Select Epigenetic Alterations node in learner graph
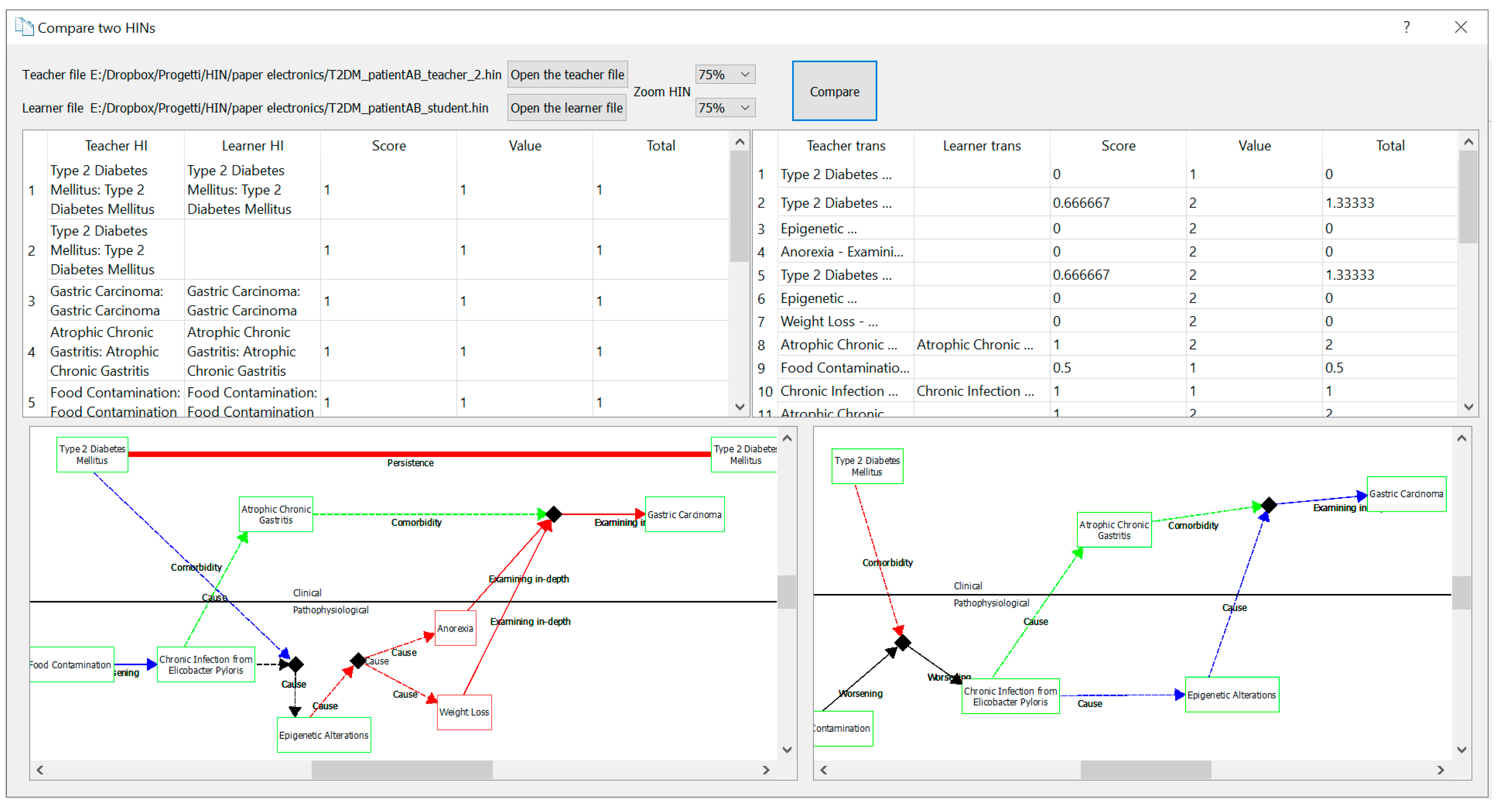 click(x=1231, y=695)
